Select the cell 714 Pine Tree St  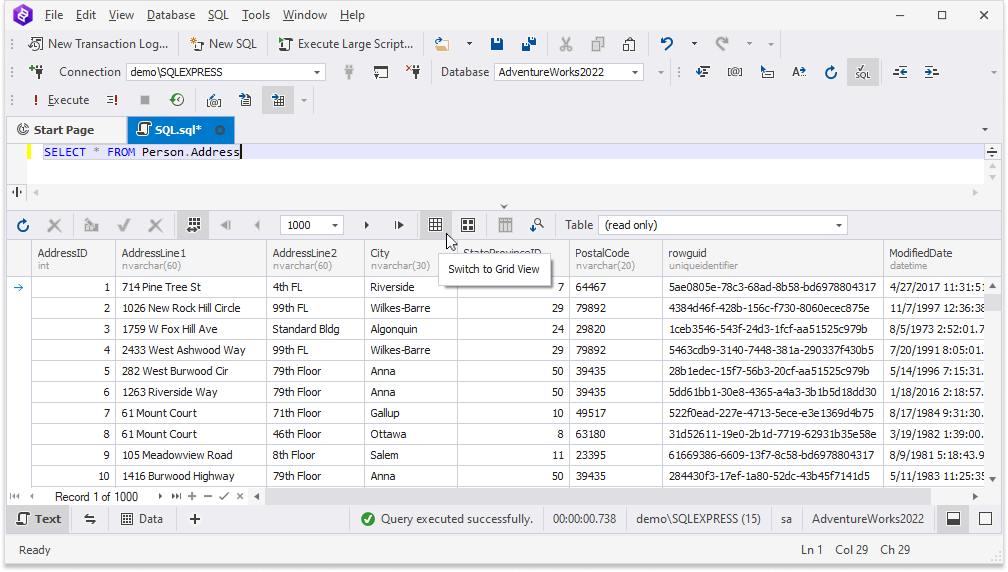192,287
